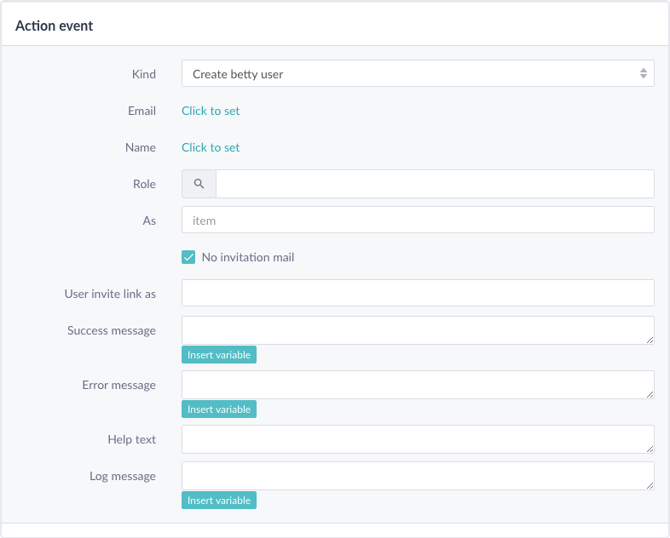Click Log message resize handle

pos(649,485)
